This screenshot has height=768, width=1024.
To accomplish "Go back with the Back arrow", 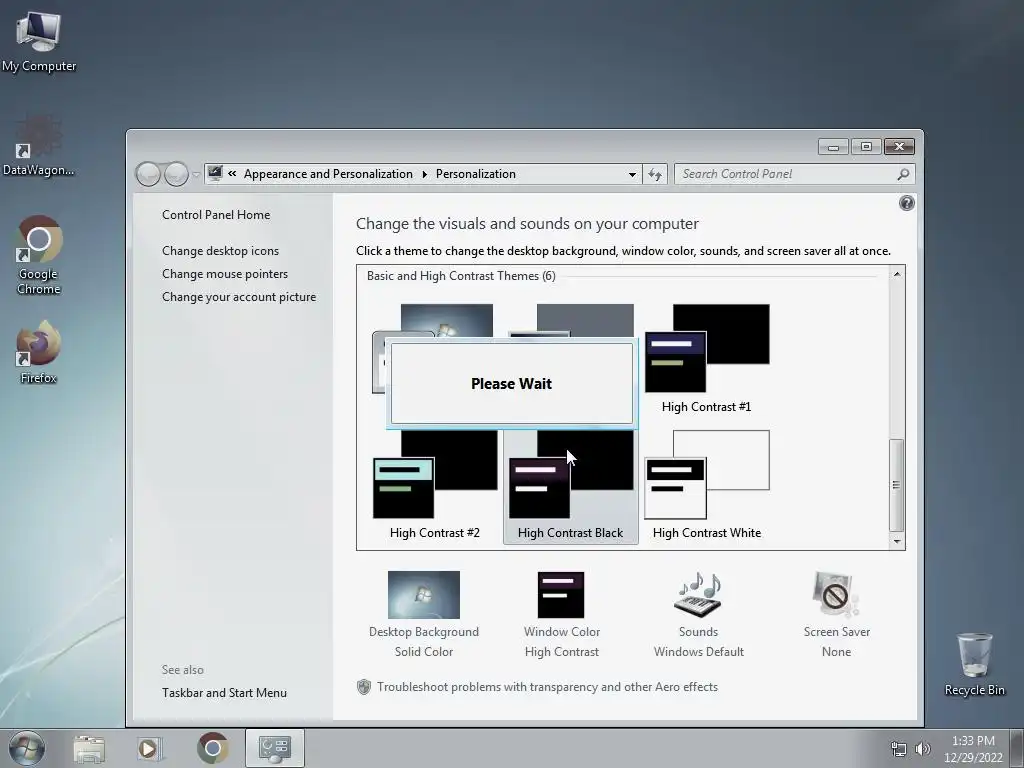I will tap(148, 174).
